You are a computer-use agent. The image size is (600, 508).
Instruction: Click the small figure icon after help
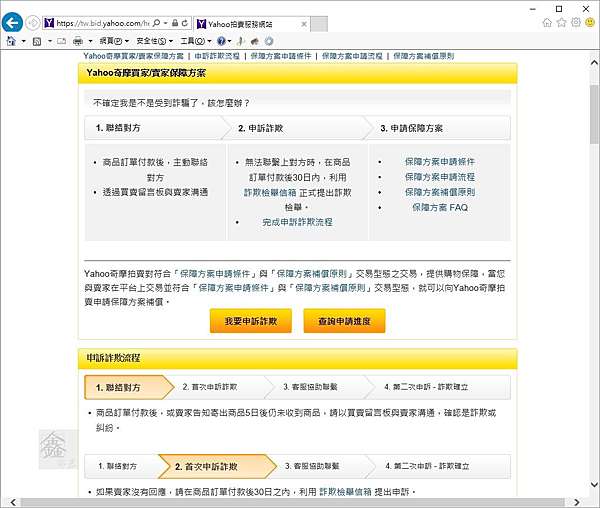pos(241,41)
